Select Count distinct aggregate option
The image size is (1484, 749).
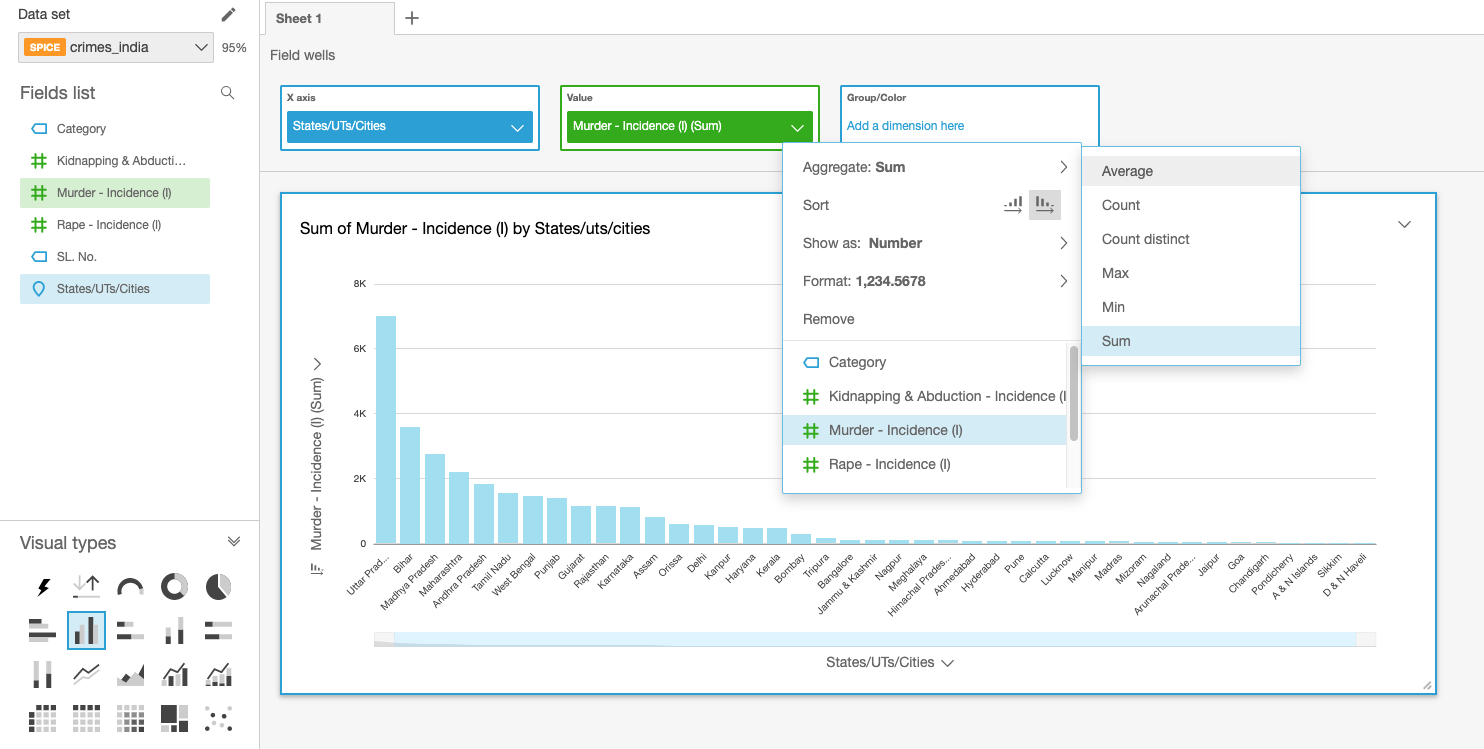pos(1145,239)
